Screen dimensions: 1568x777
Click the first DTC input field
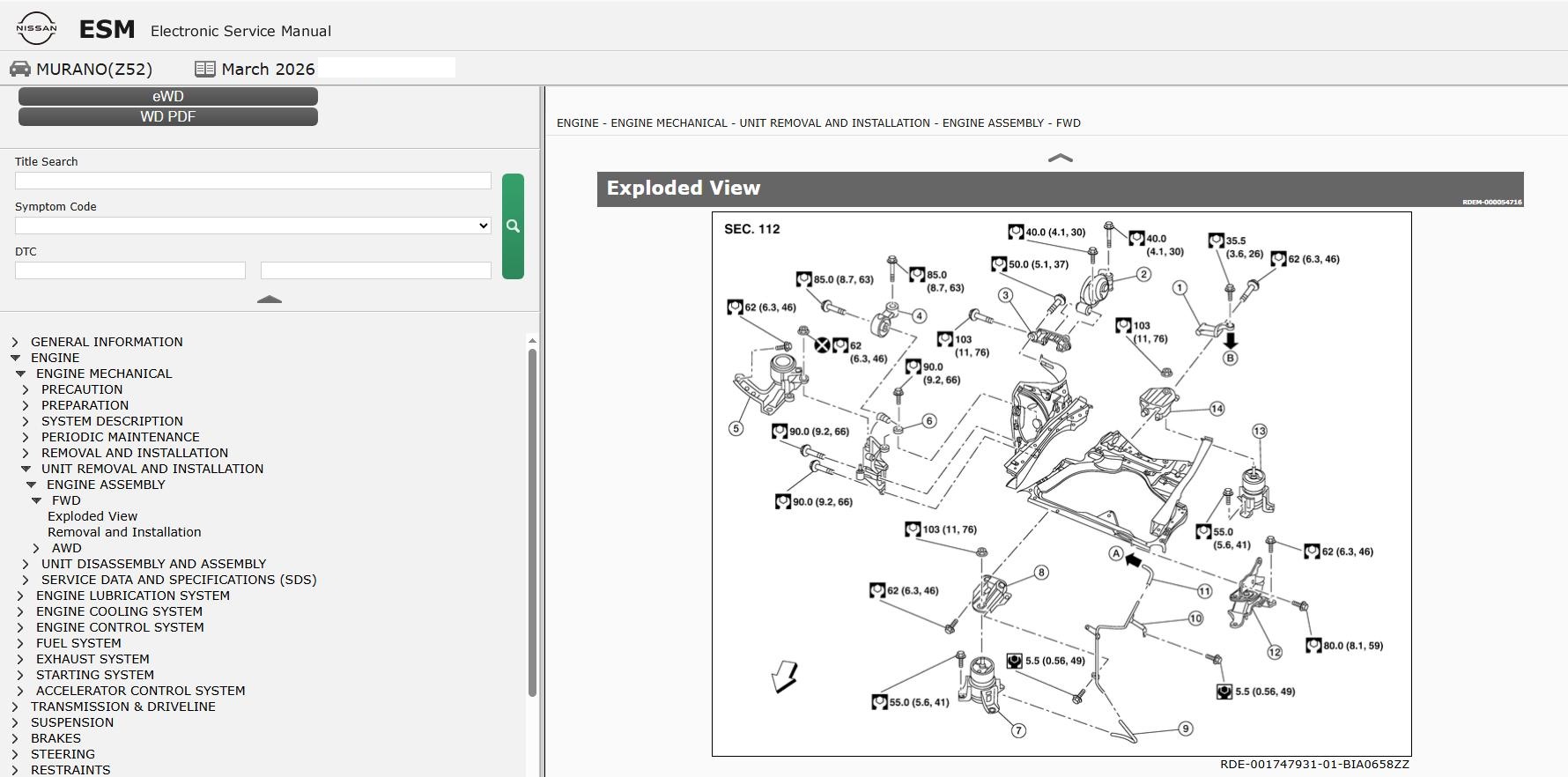pyautogui.click(x=130, y=270)
